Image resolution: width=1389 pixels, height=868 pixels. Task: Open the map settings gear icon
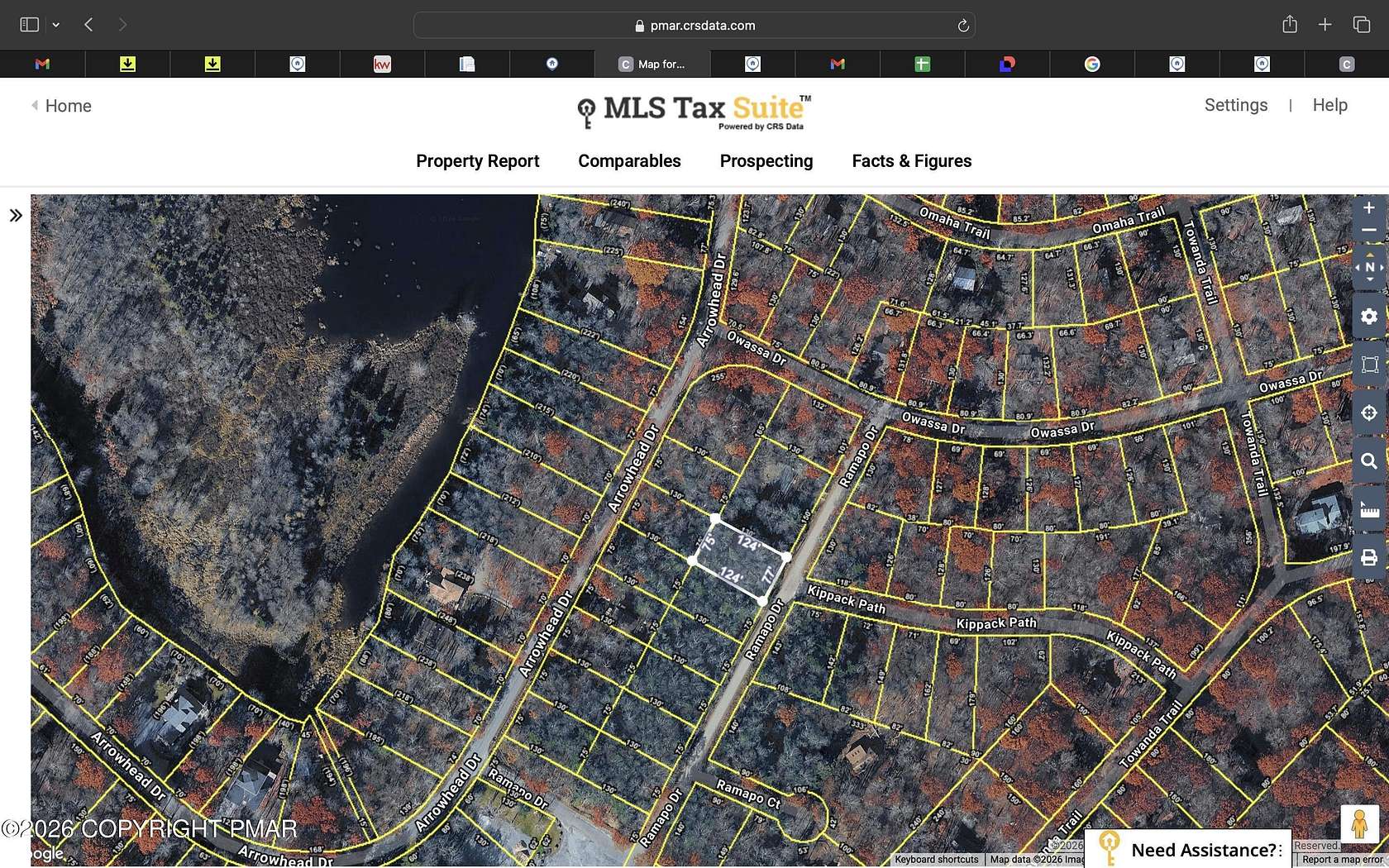click(x=1369, y=317)
